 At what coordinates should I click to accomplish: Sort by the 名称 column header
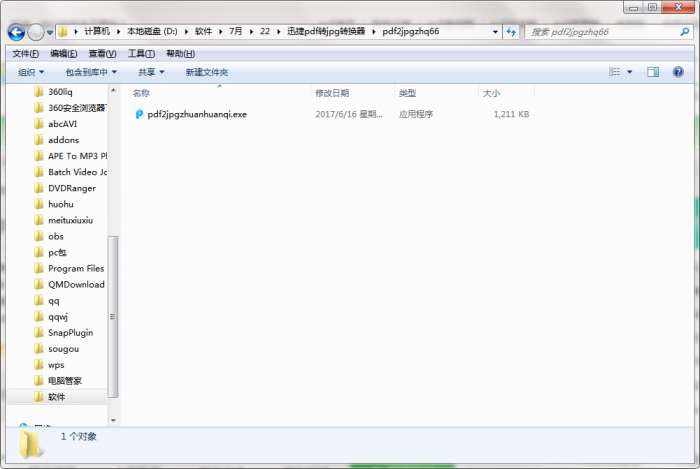[x=141, y=93]
